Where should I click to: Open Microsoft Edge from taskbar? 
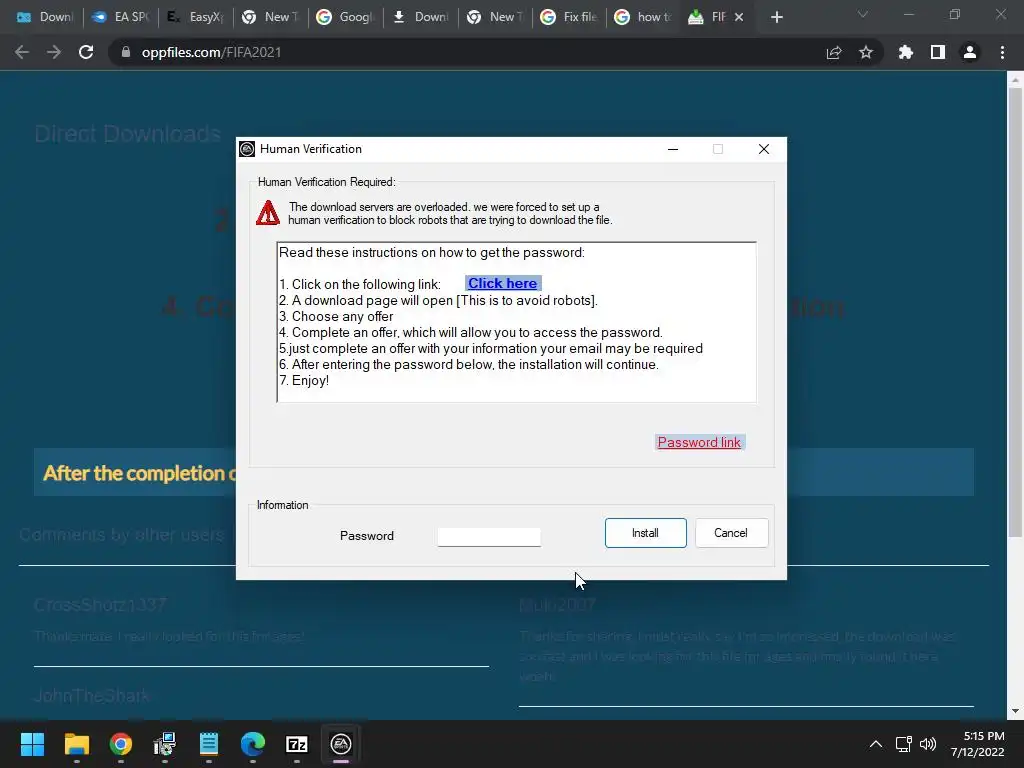tap(253, 744)
